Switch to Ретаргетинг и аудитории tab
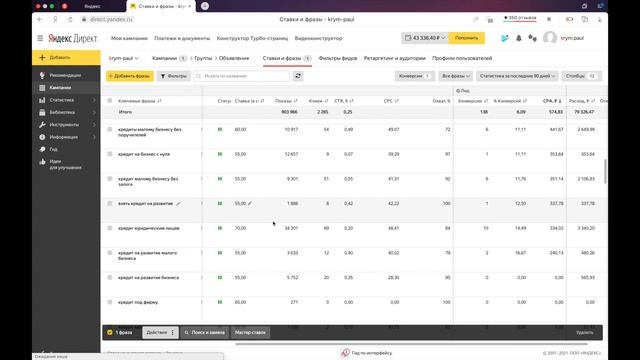The height and width of the screenshot is (360, 640). (x=395, y=58)
